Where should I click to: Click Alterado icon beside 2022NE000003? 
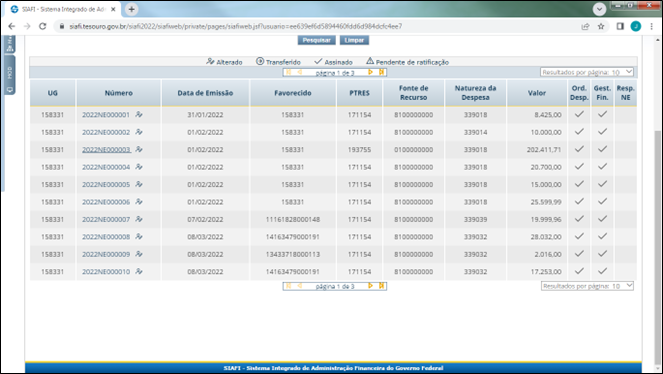click(139, 149)
